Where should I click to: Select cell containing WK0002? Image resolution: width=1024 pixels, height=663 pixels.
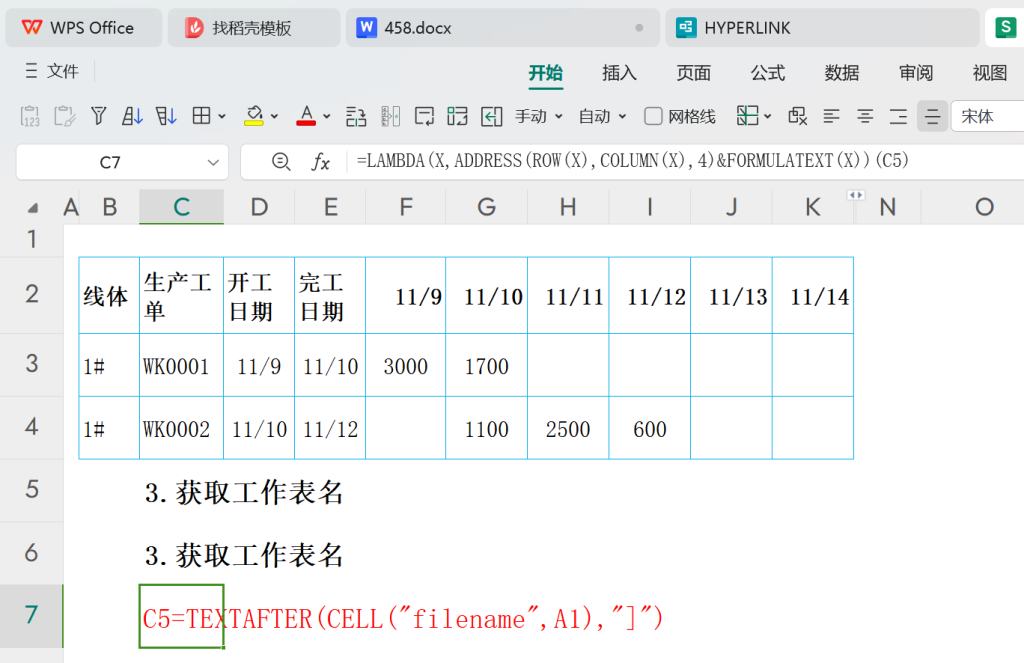tap(182, 428)
